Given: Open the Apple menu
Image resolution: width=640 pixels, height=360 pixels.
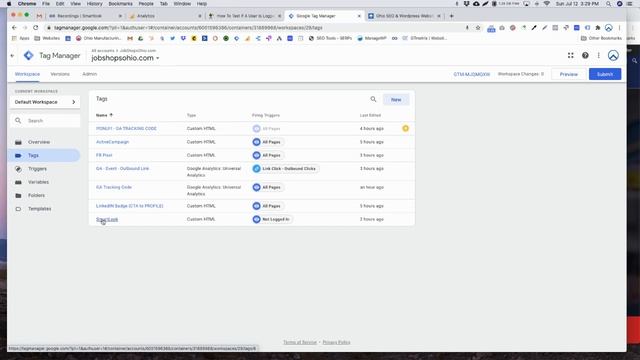Looking at the screenshot, I should 9,4.
